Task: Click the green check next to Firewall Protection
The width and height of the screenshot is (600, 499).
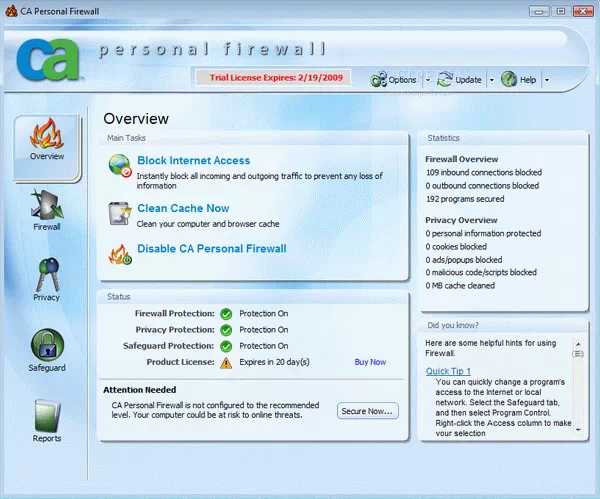Action: (x=226, y=314)
